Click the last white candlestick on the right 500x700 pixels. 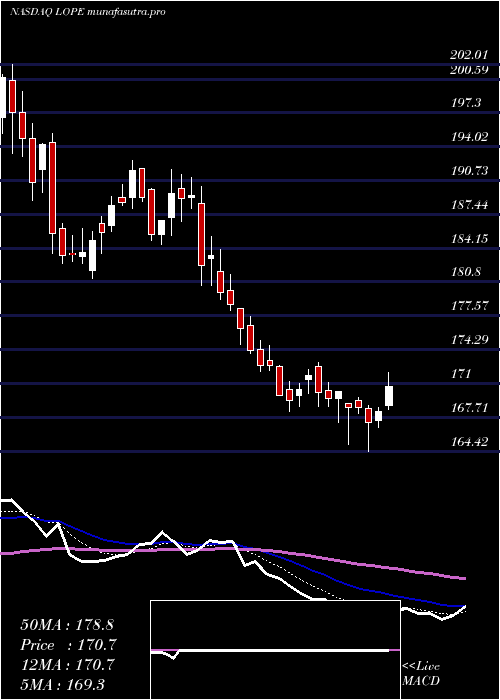389,396
